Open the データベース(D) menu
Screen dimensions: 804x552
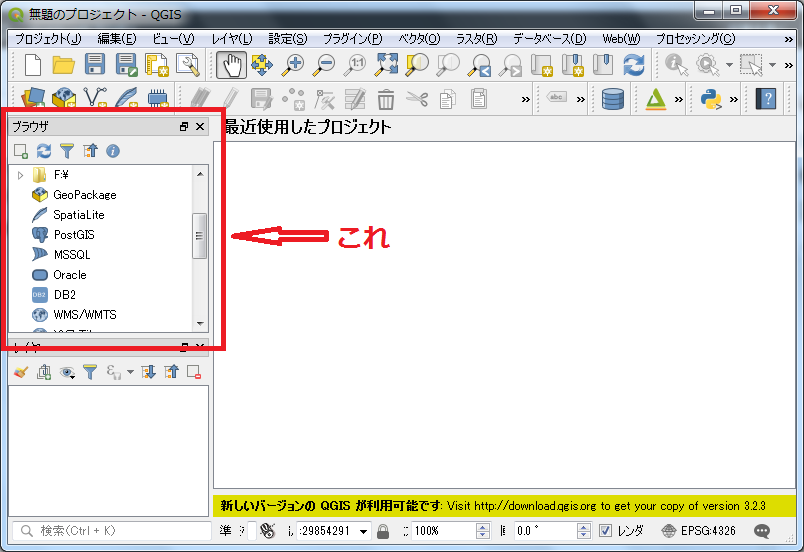[x=550, y=39]
